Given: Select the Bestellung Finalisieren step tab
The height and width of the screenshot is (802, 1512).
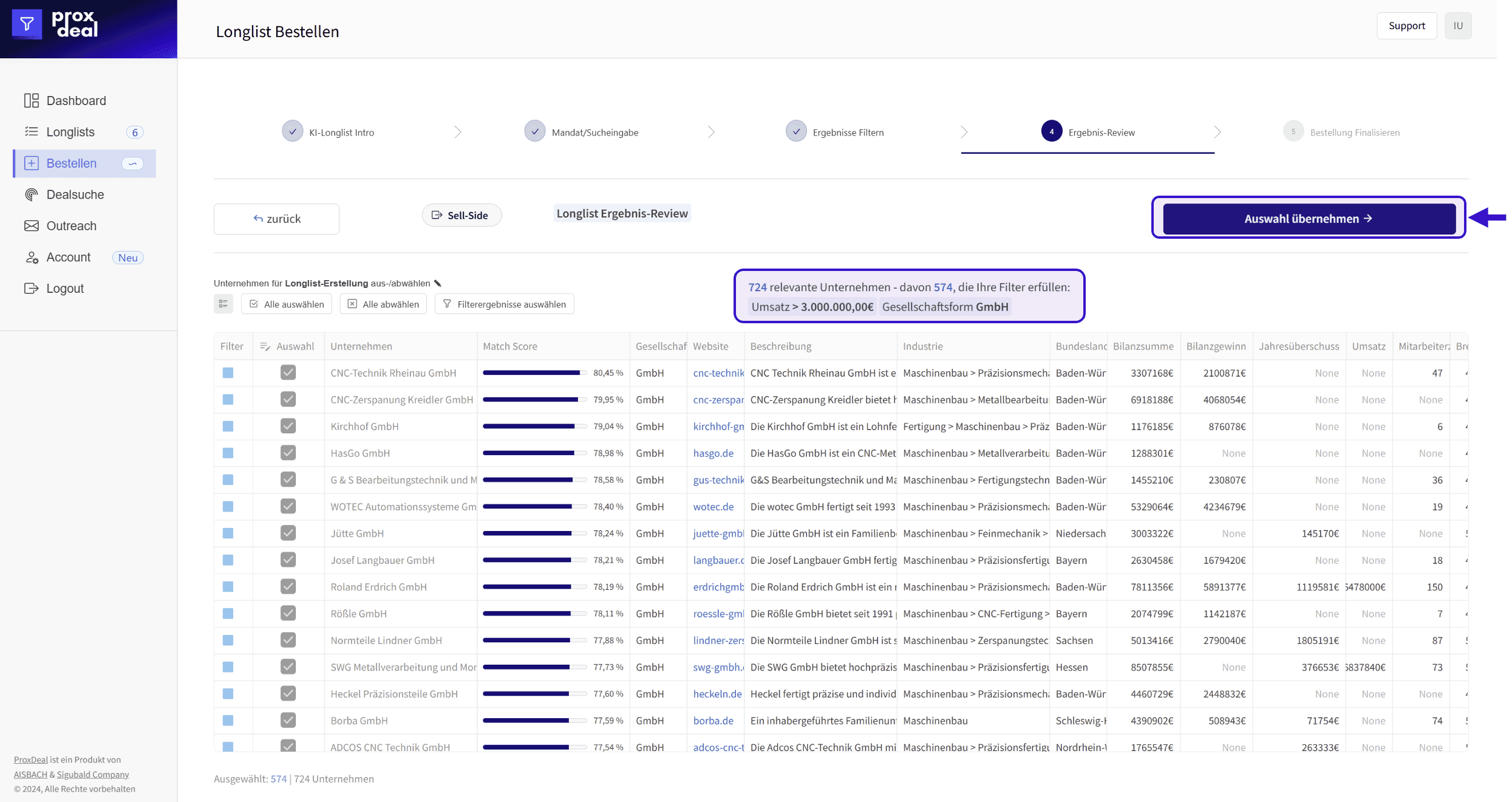Looking at the screenshot, I should [1342, 132].
